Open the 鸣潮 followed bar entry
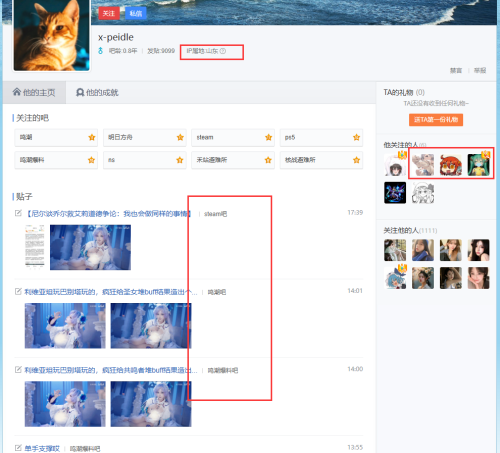The height and width of the screenshot is (453, 500). (x=56, y=137)
